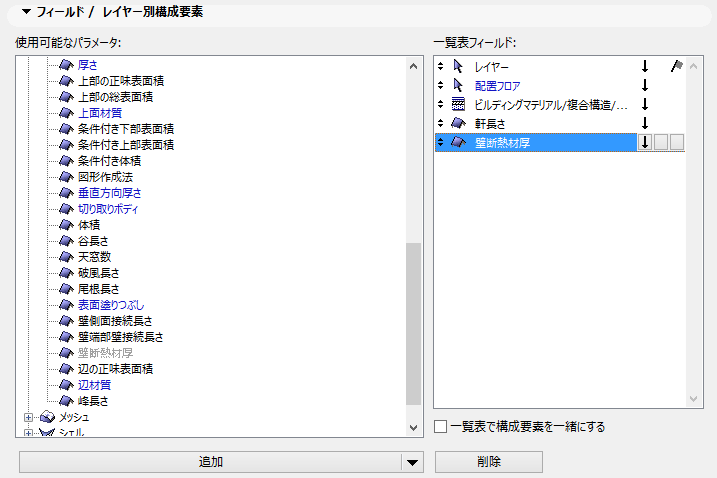Click roof icon beside 尾根長さ

66,289
